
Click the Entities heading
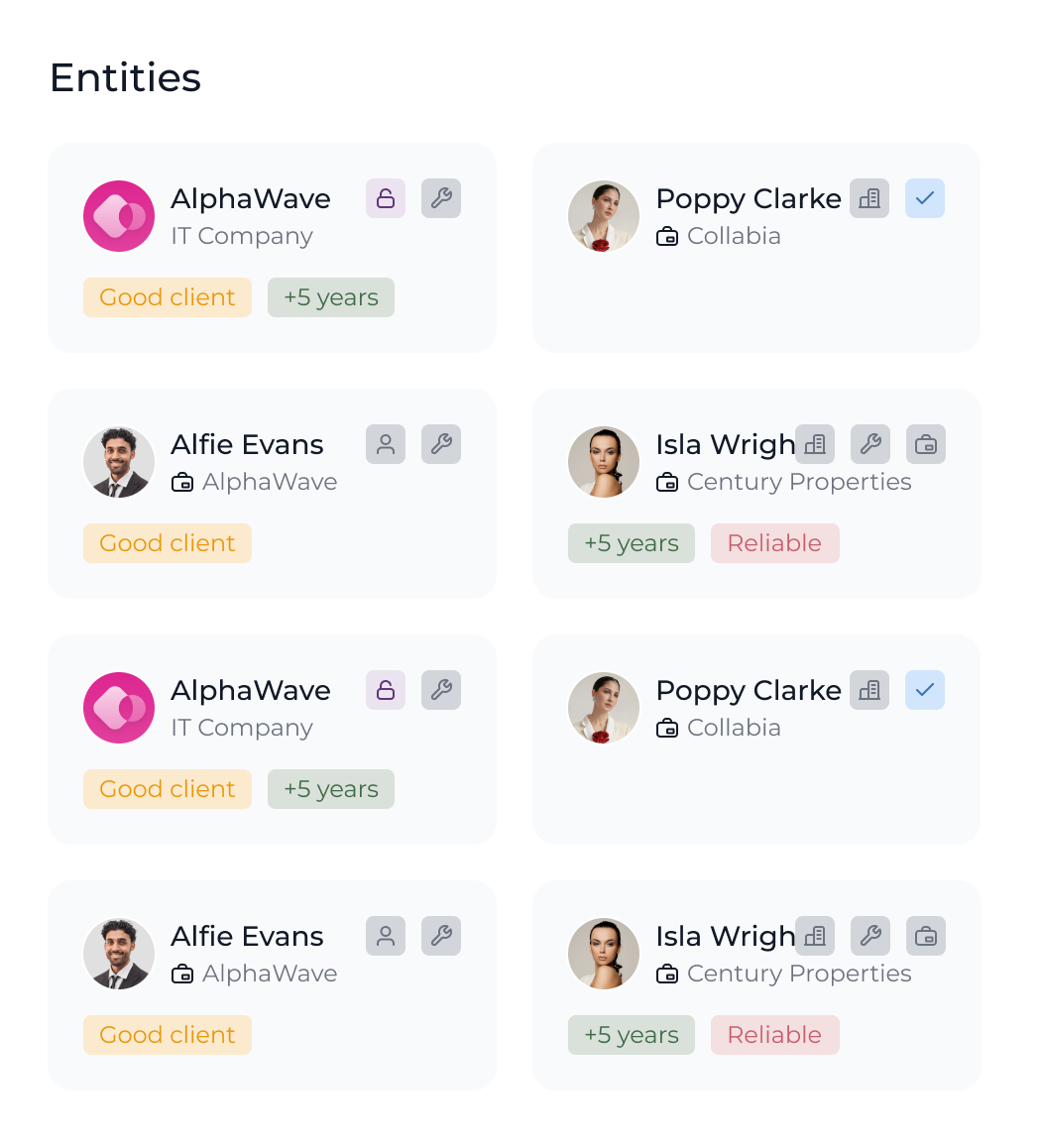126,78
